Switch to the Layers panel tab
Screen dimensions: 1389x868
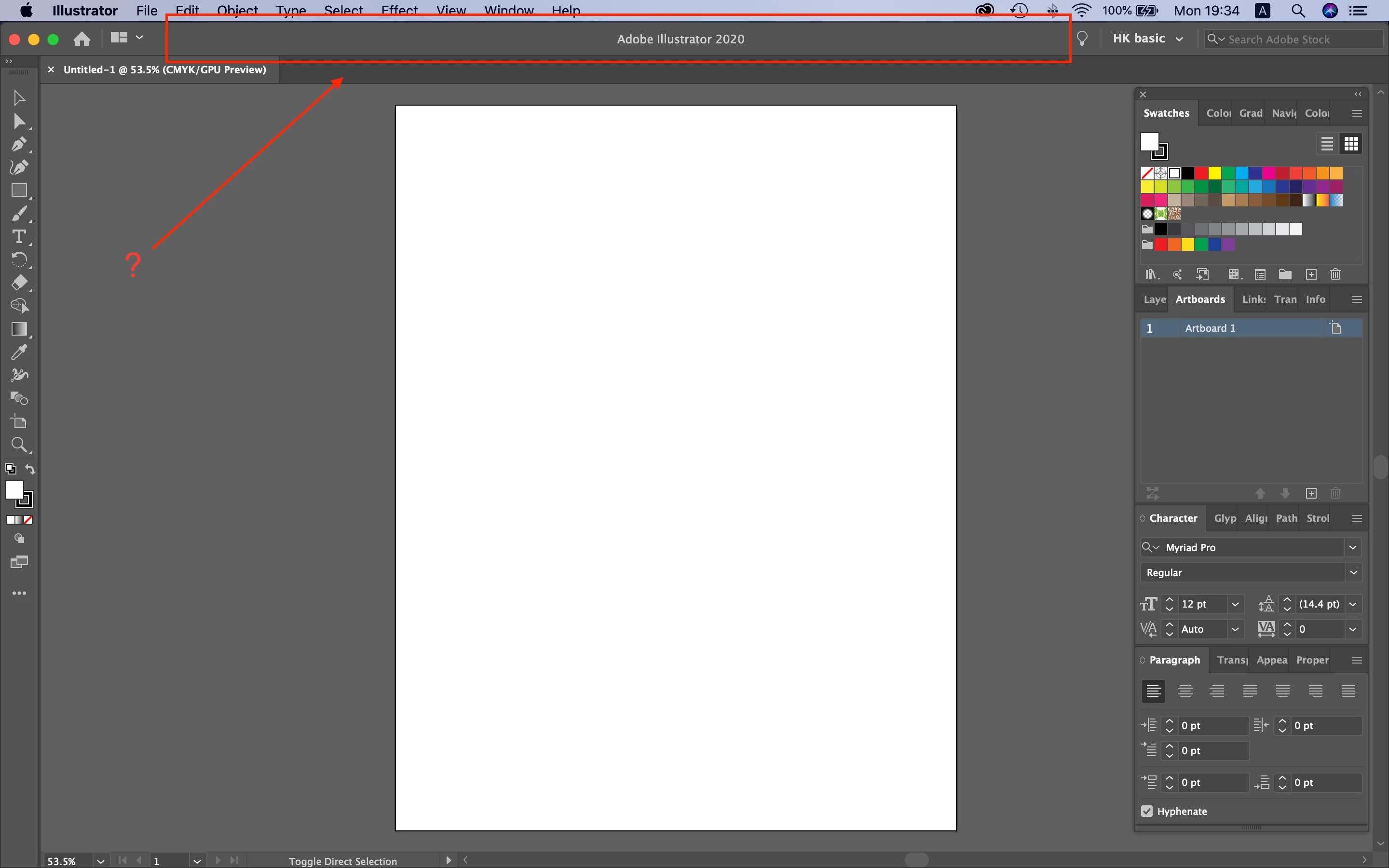tap(1154, 299)
